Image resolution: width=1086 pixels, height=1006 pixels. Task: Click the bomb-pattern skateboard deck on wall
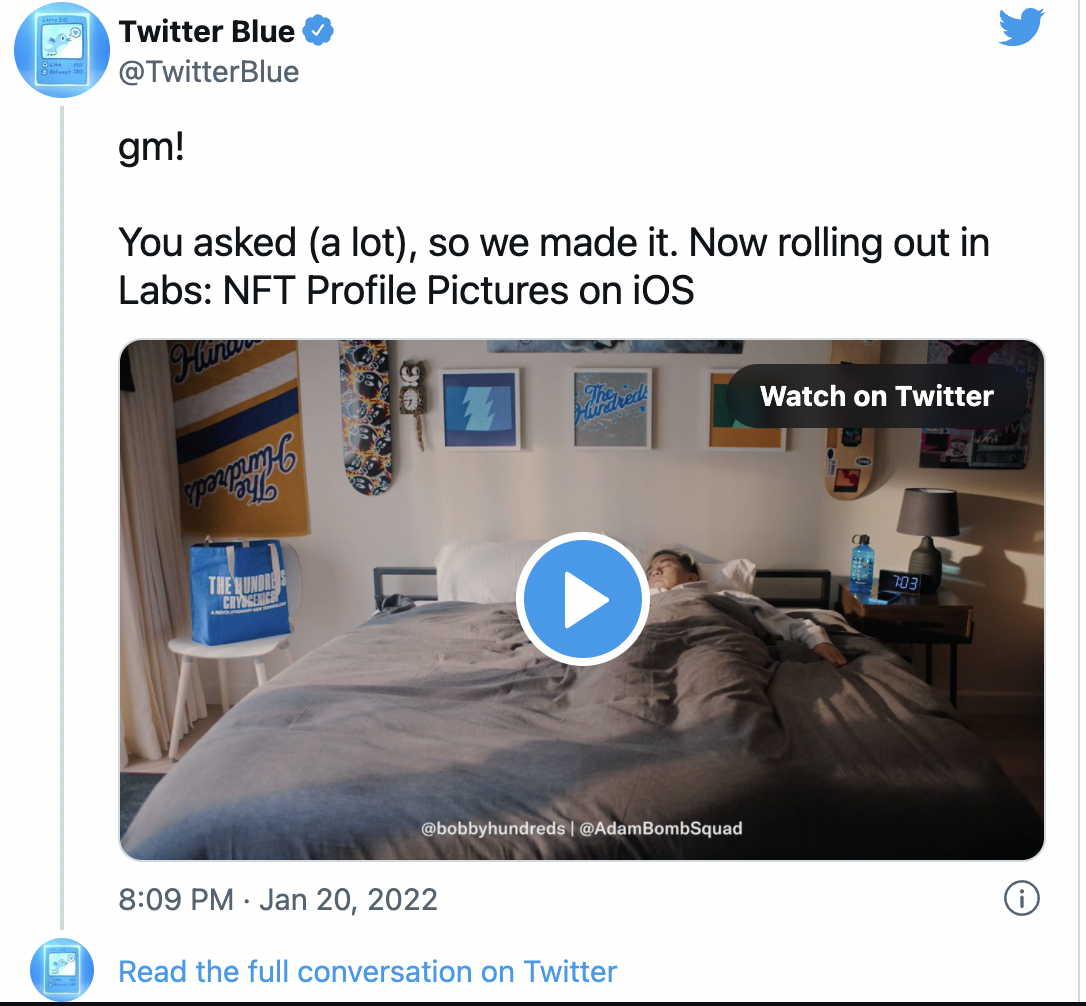pos(366,416)
